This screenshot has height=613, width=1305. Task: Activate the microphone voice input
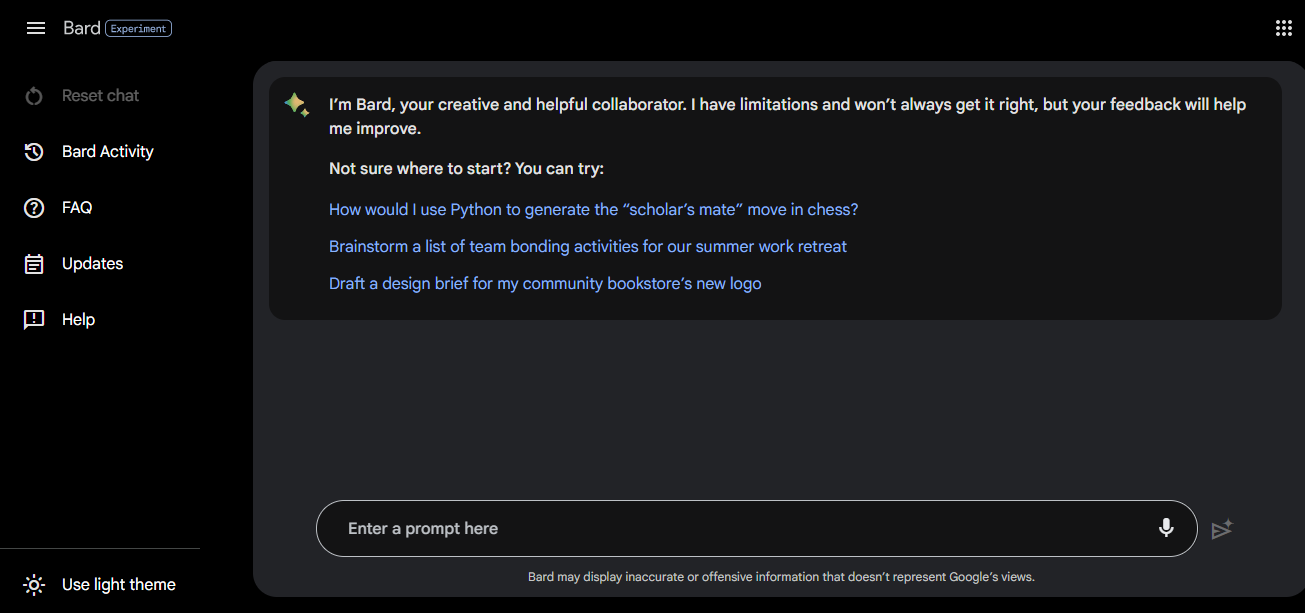[1166, 528]
